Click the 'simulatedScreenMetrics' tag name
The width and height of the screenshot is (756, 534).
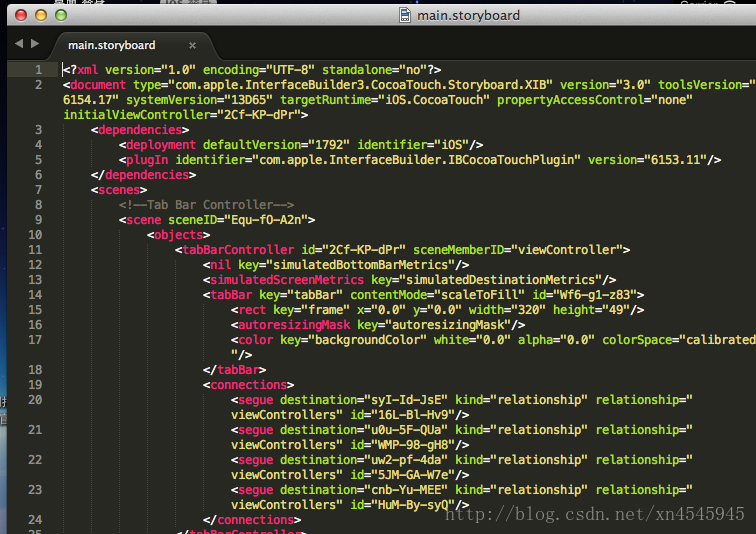point(287,280)
